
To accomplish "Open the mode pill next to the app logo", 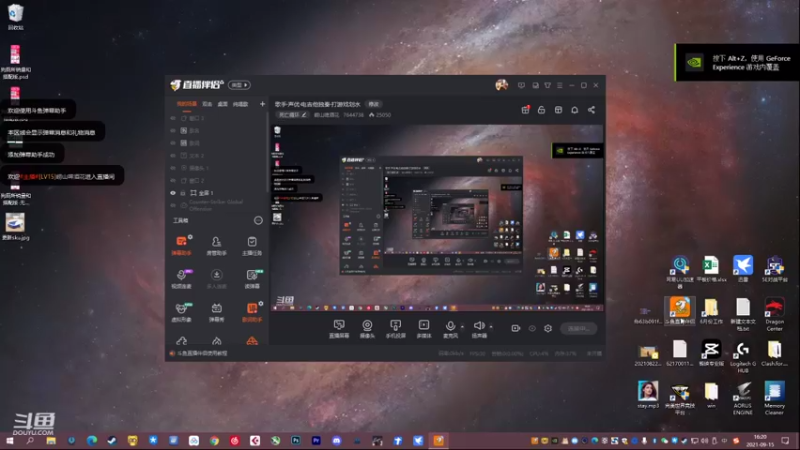I will pos(239,85).
